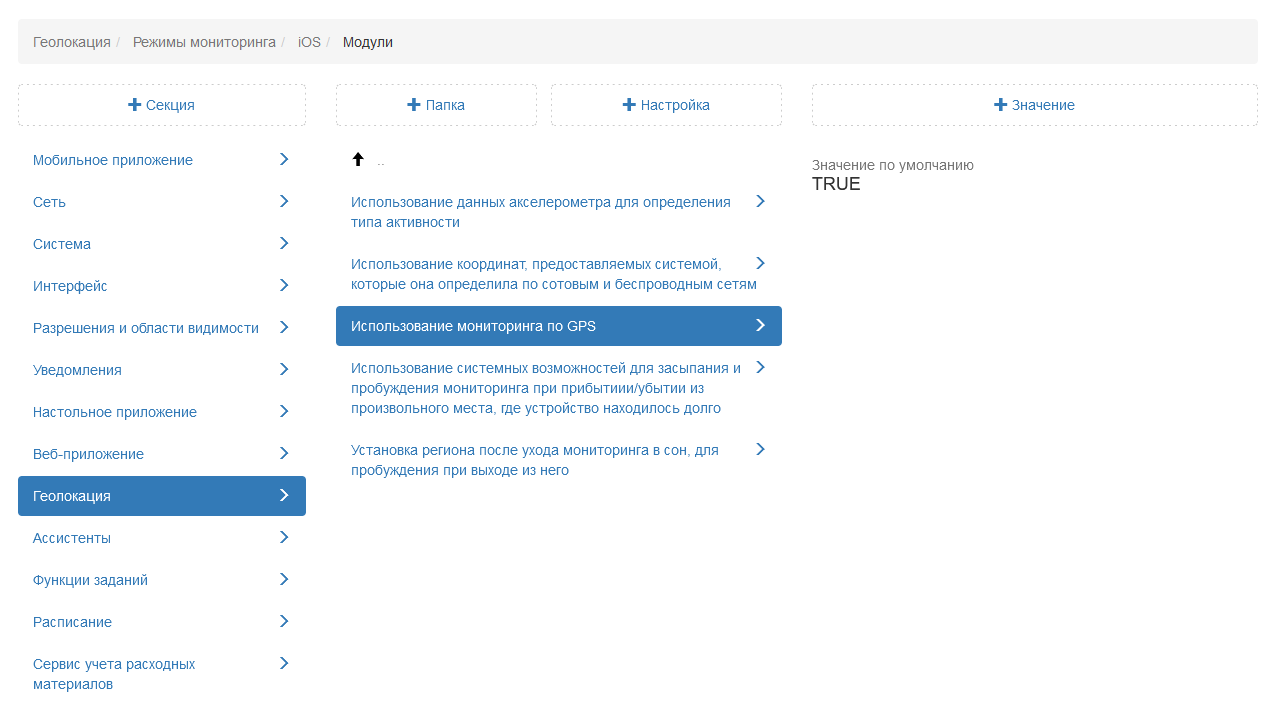The image size is (1276, 718).
Task: Open setting about cellular and wireless coordinates
Action: tap(553, 274)
